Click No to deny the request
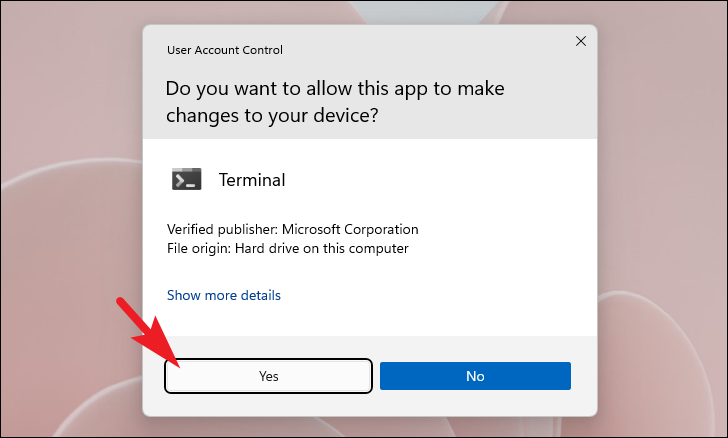This screenshot has width=728, height=438. [475, 376]
